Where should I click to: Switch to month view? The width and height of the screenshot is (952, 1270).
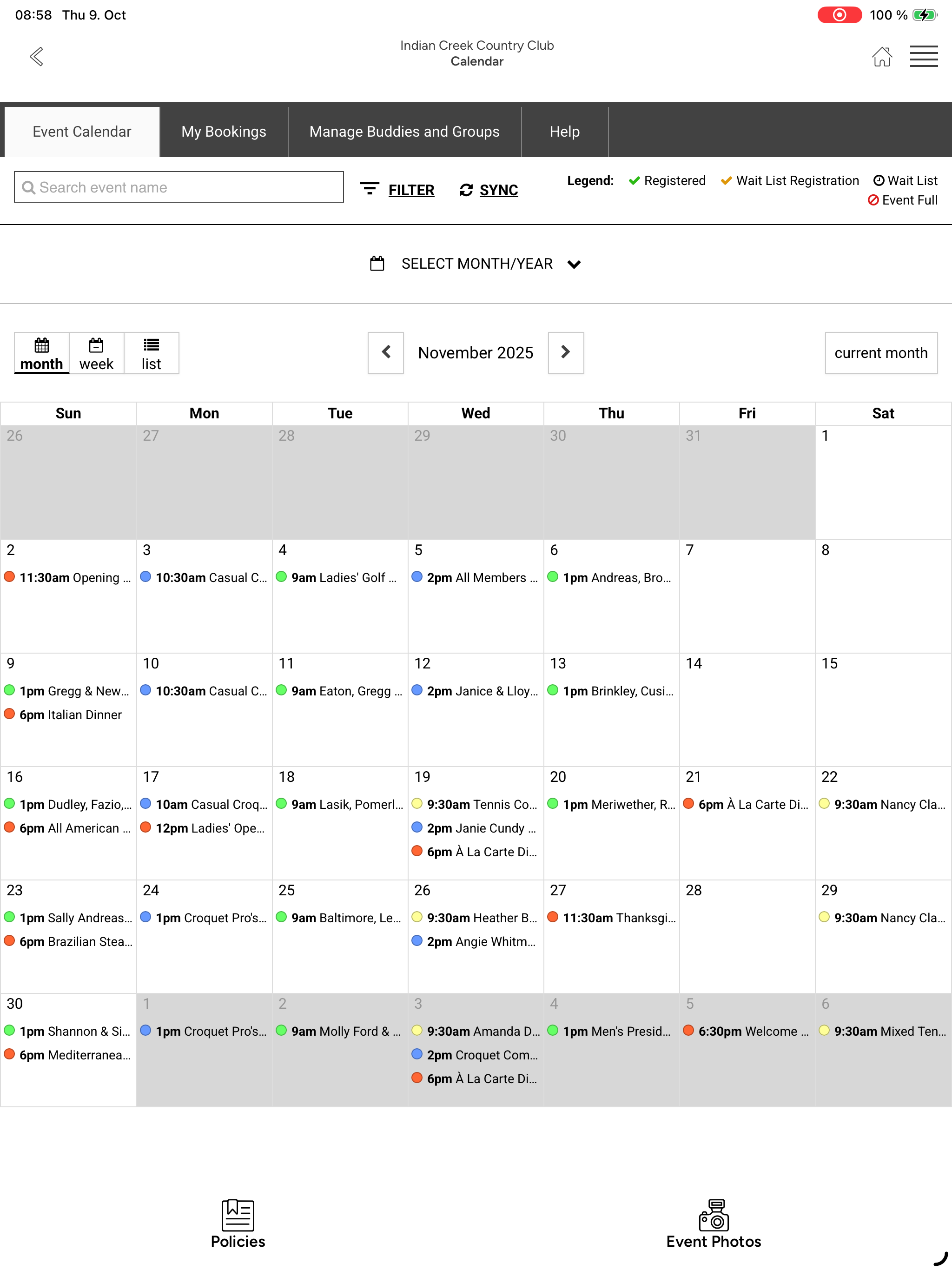point(41,352)
